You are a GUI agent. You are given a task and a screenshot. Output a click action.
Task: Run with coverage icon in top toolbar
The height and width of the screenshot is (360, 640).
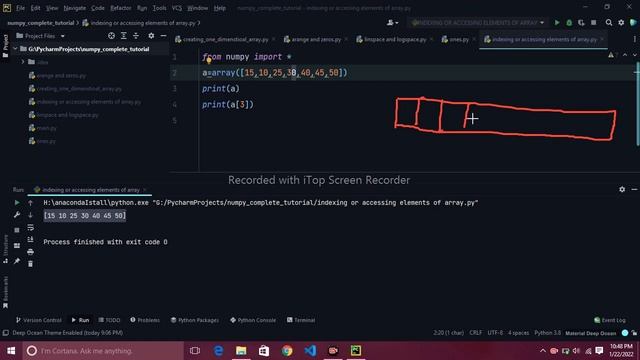click(x=581, y=23)
